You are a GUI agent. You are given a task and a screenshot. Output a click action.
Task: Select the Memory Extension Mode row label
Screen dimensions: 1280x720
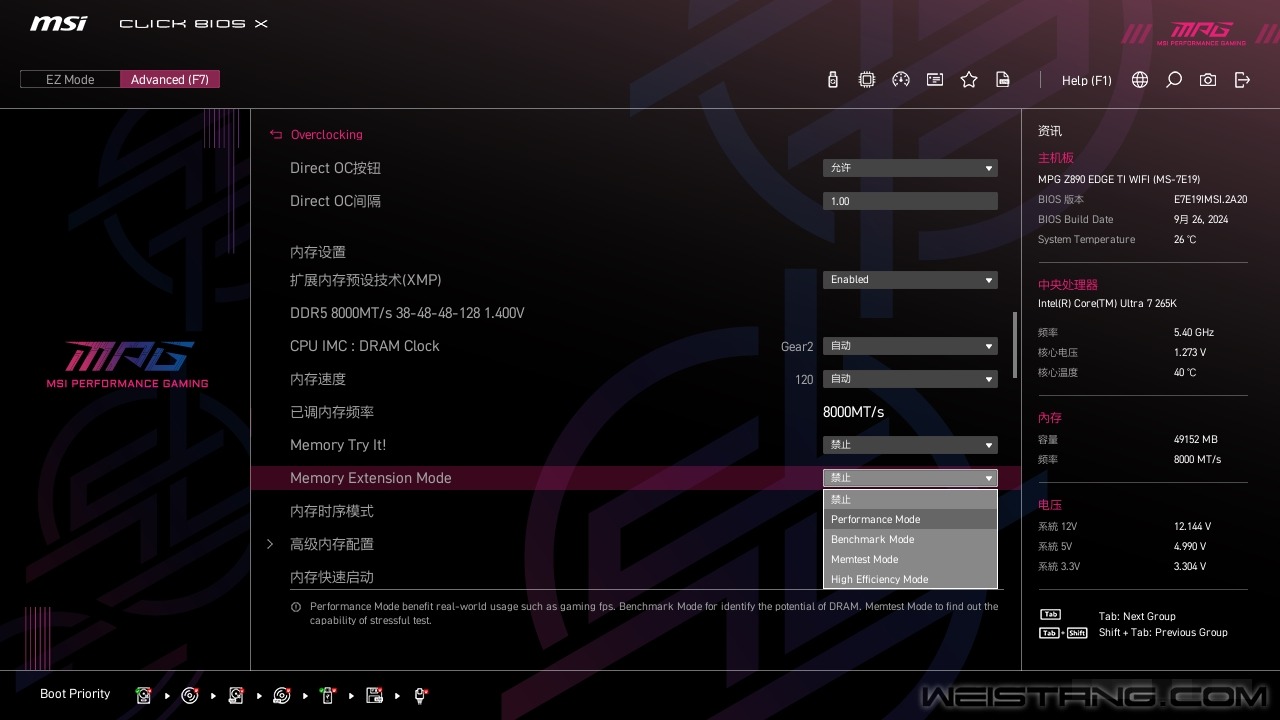coord(371,478)
